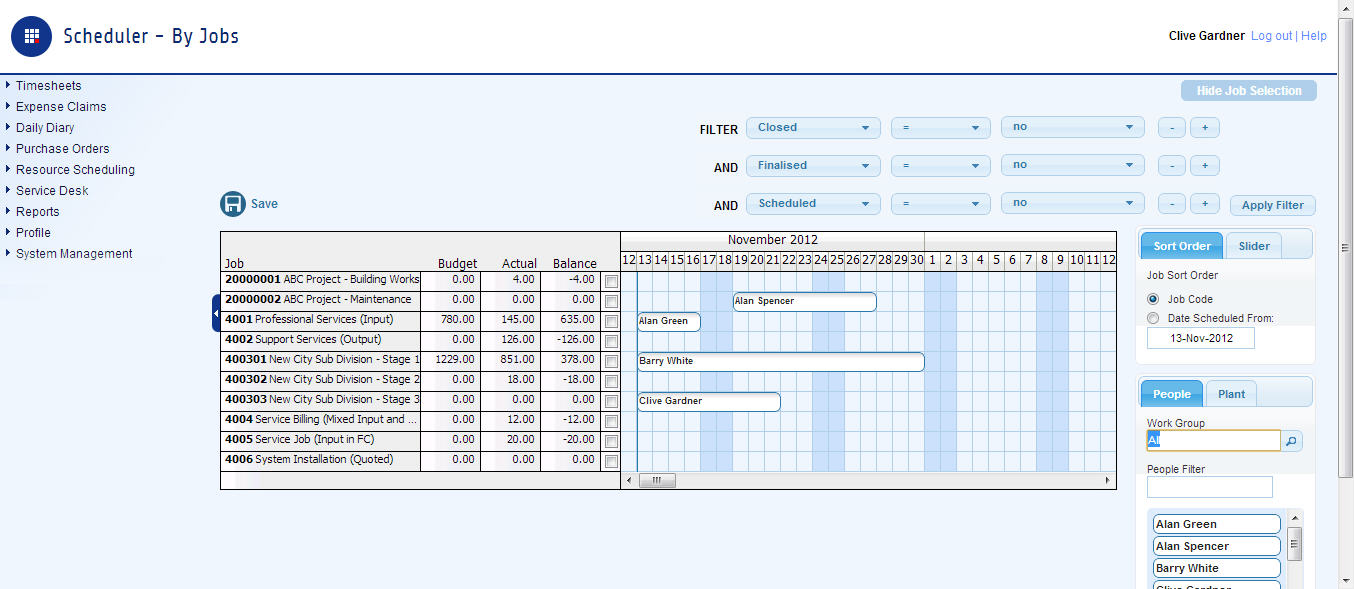The height and width of the screenshot is (589, 1354).
Task: Add filter after Closed row with plus
Action: point(1205,128)
